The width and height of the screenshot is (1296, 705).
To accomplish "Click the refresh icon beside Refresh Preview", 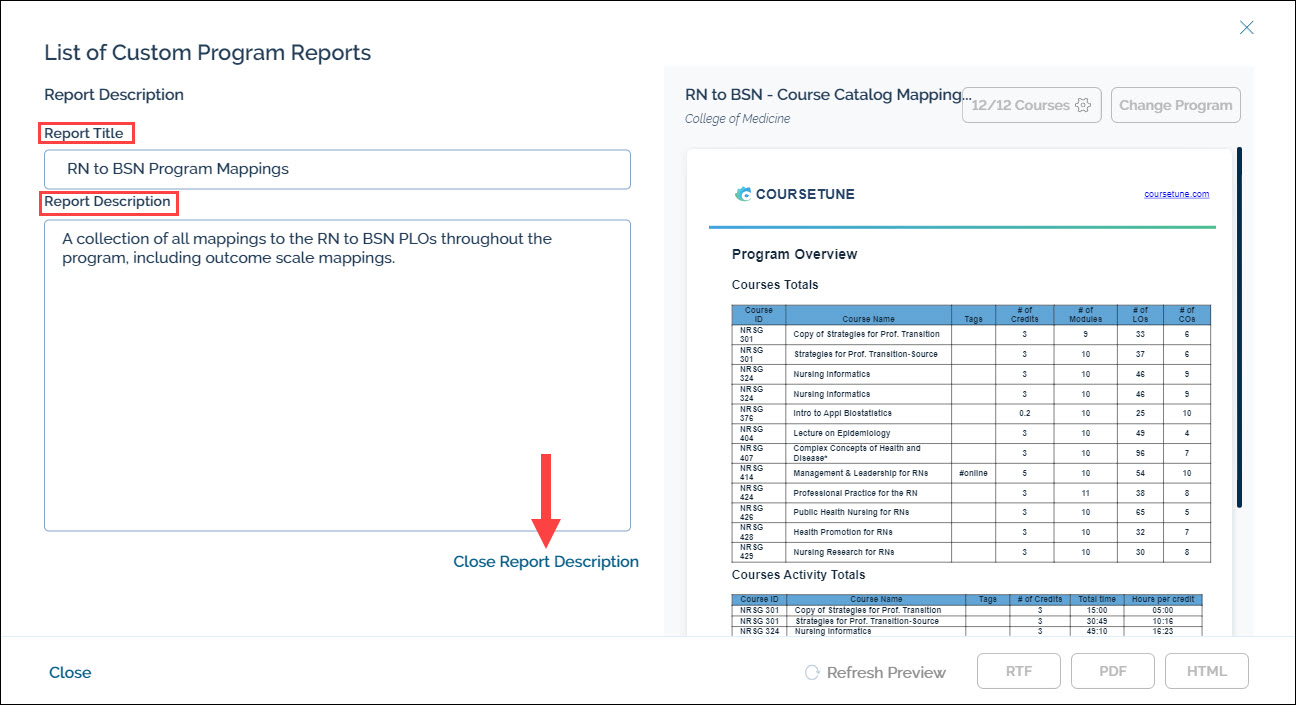I will coord(813,673).
